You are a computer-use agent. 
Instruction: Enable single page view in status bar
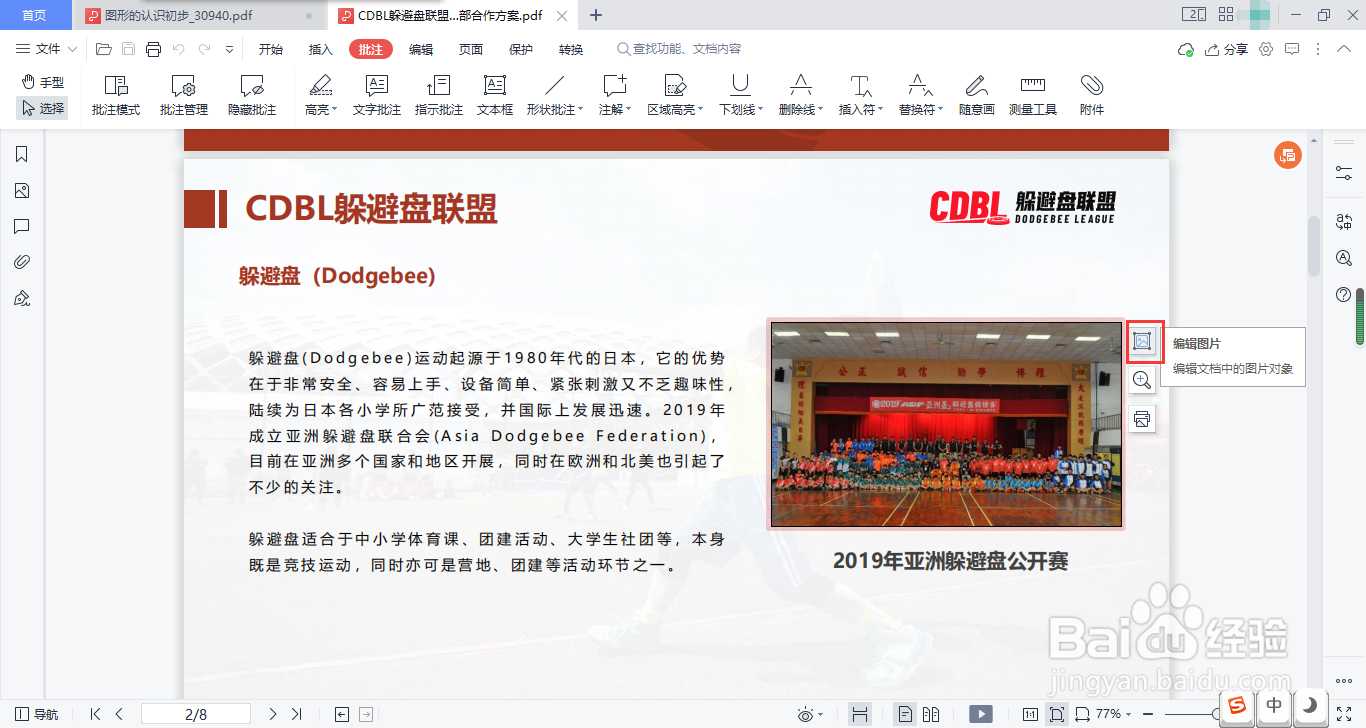(x=904, y=714)
